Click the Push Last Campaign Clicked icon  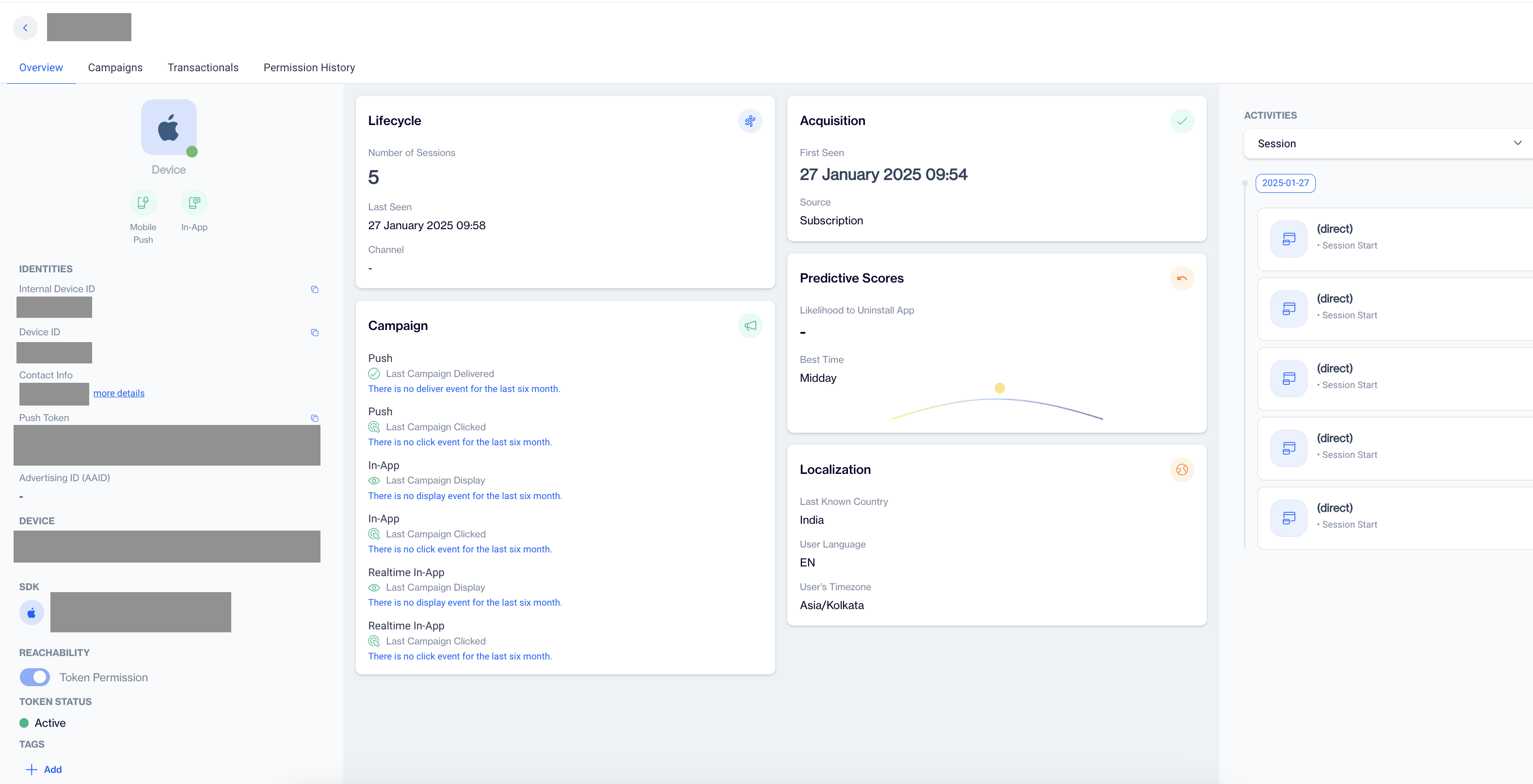(374, 427)
